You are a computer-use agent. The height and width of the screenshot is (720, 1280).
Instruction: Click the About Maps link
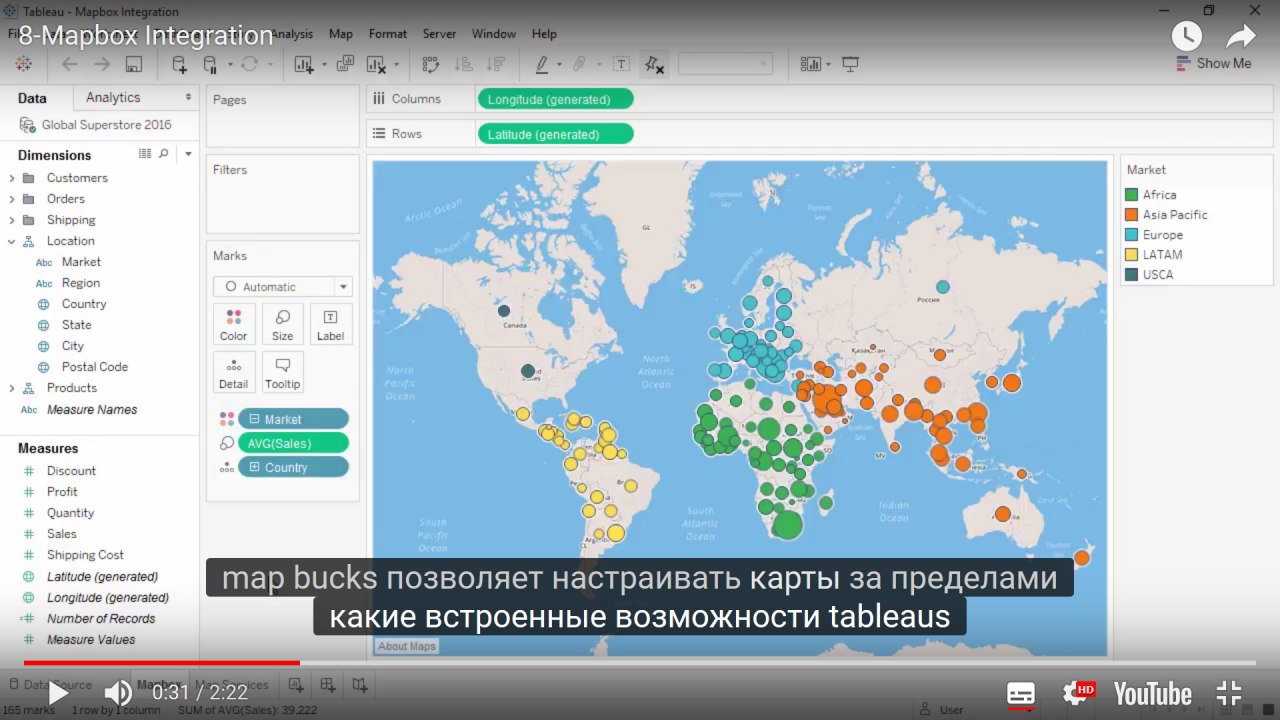pos(407,646)
